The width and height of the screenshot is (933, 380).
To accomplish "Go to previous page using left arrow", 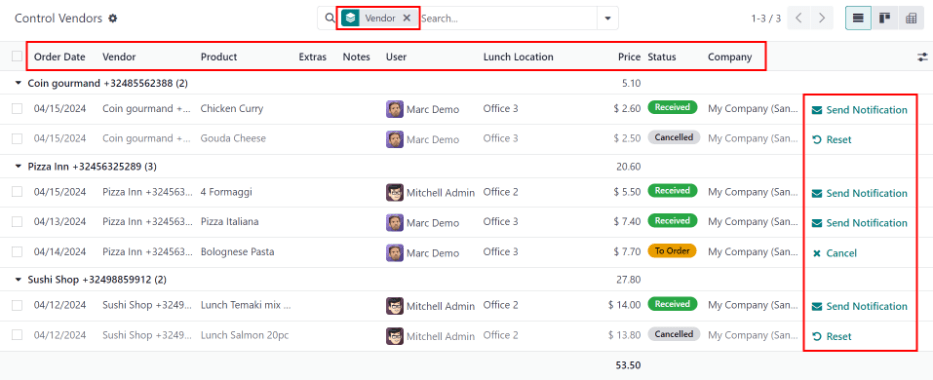I will (799, 18).
